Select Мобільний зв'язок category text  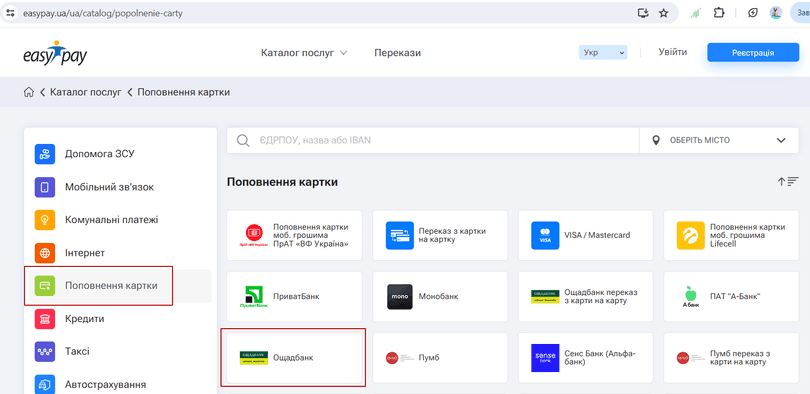tap(110, 187)
